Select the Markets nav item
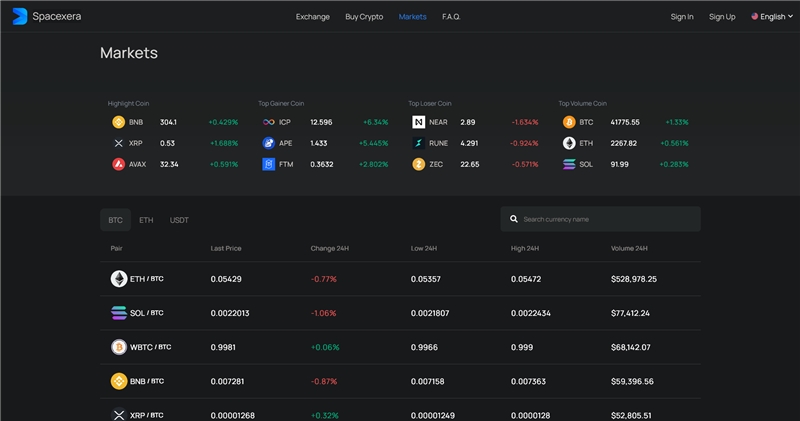Image resolution: width=800 pixels, height=421 pixels. click(x=412, y=17)
